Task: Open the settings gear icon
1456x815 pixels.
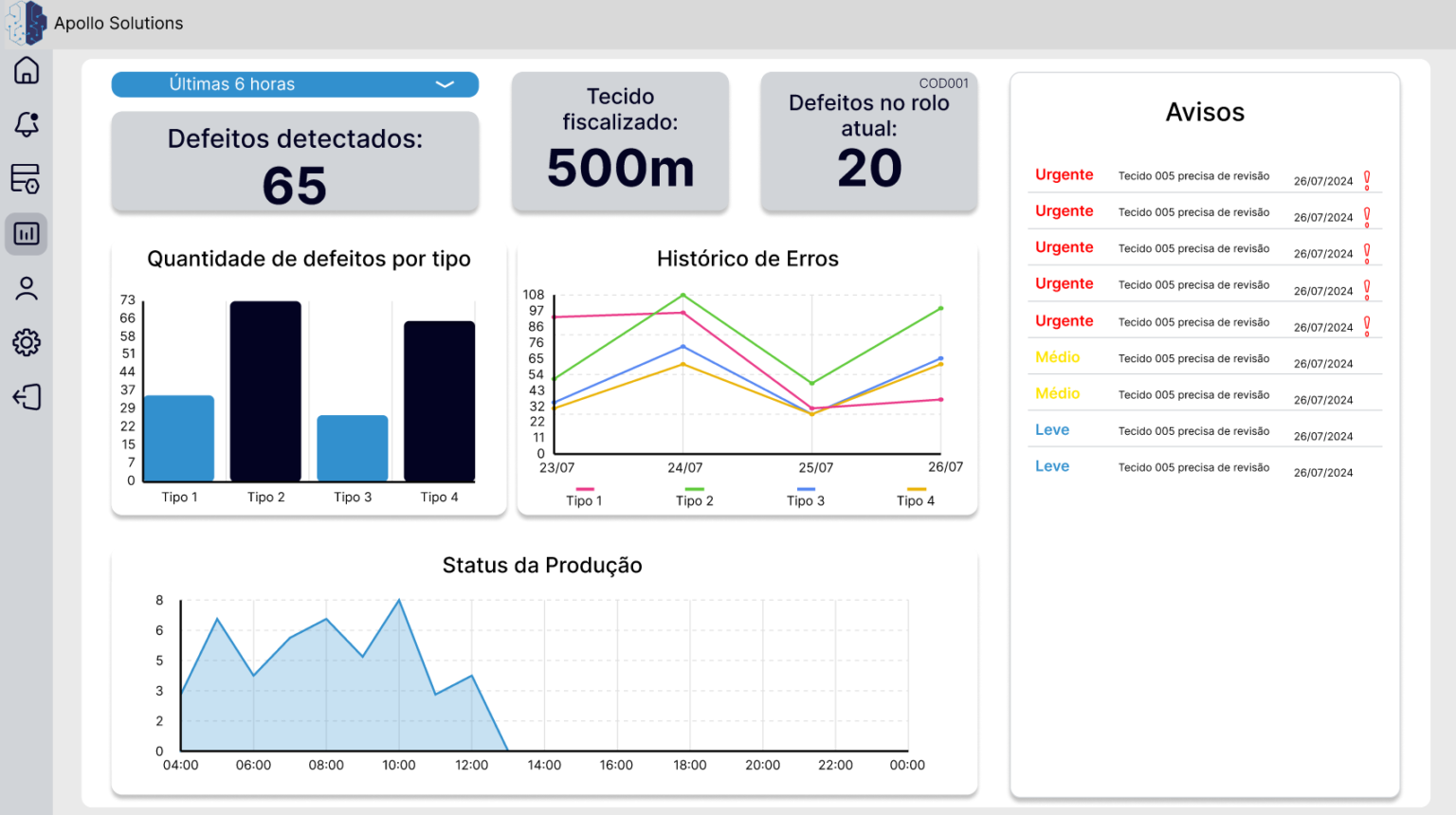Action: click(27, 342)
